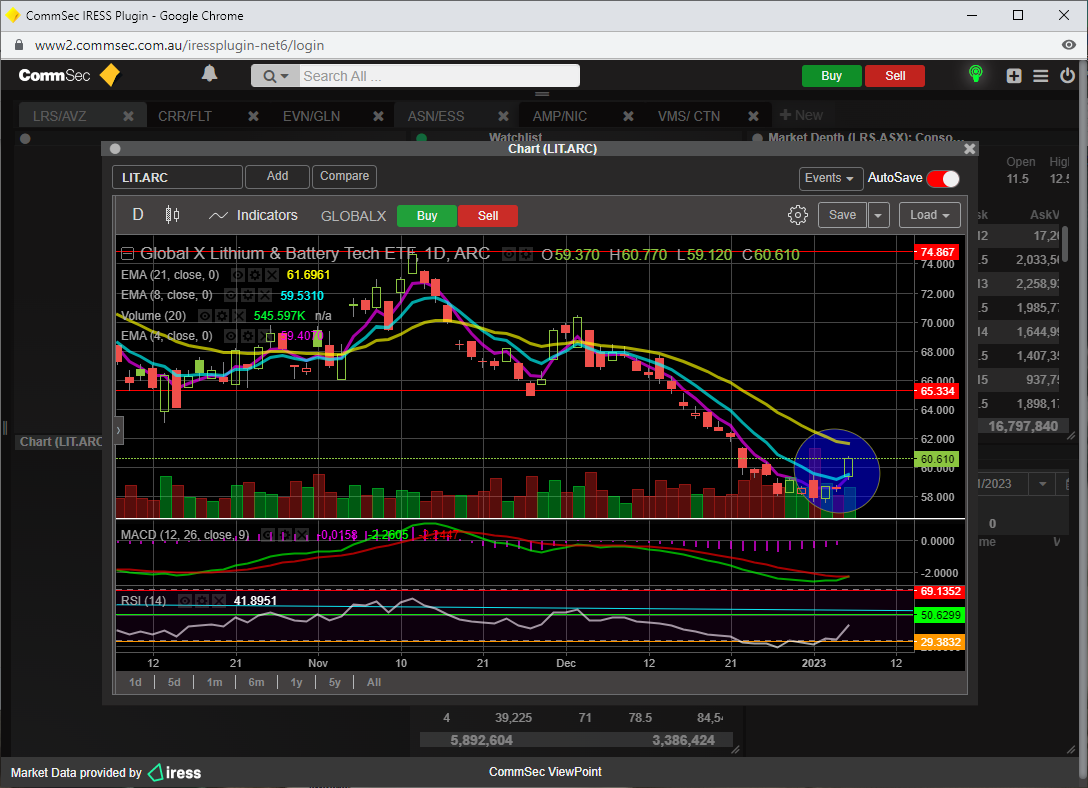Toggle visibility of MACD indicator

click(x=268, y=535)
